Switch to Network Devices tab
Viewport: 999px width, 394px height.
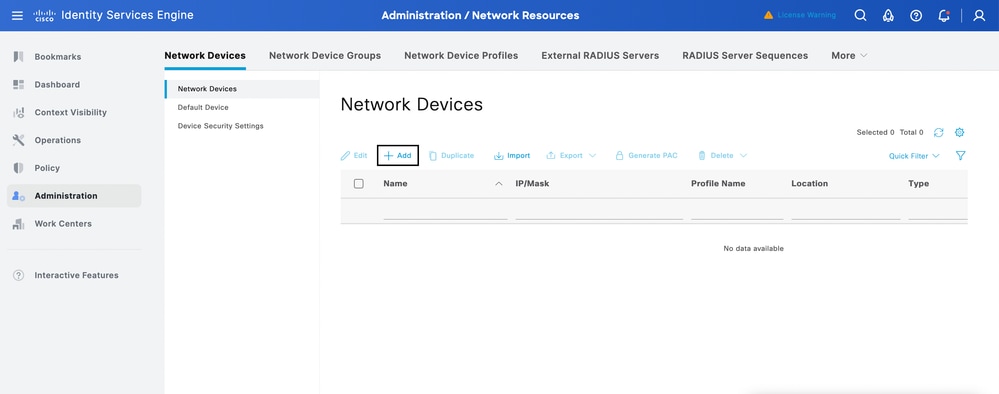pos(205,55)
